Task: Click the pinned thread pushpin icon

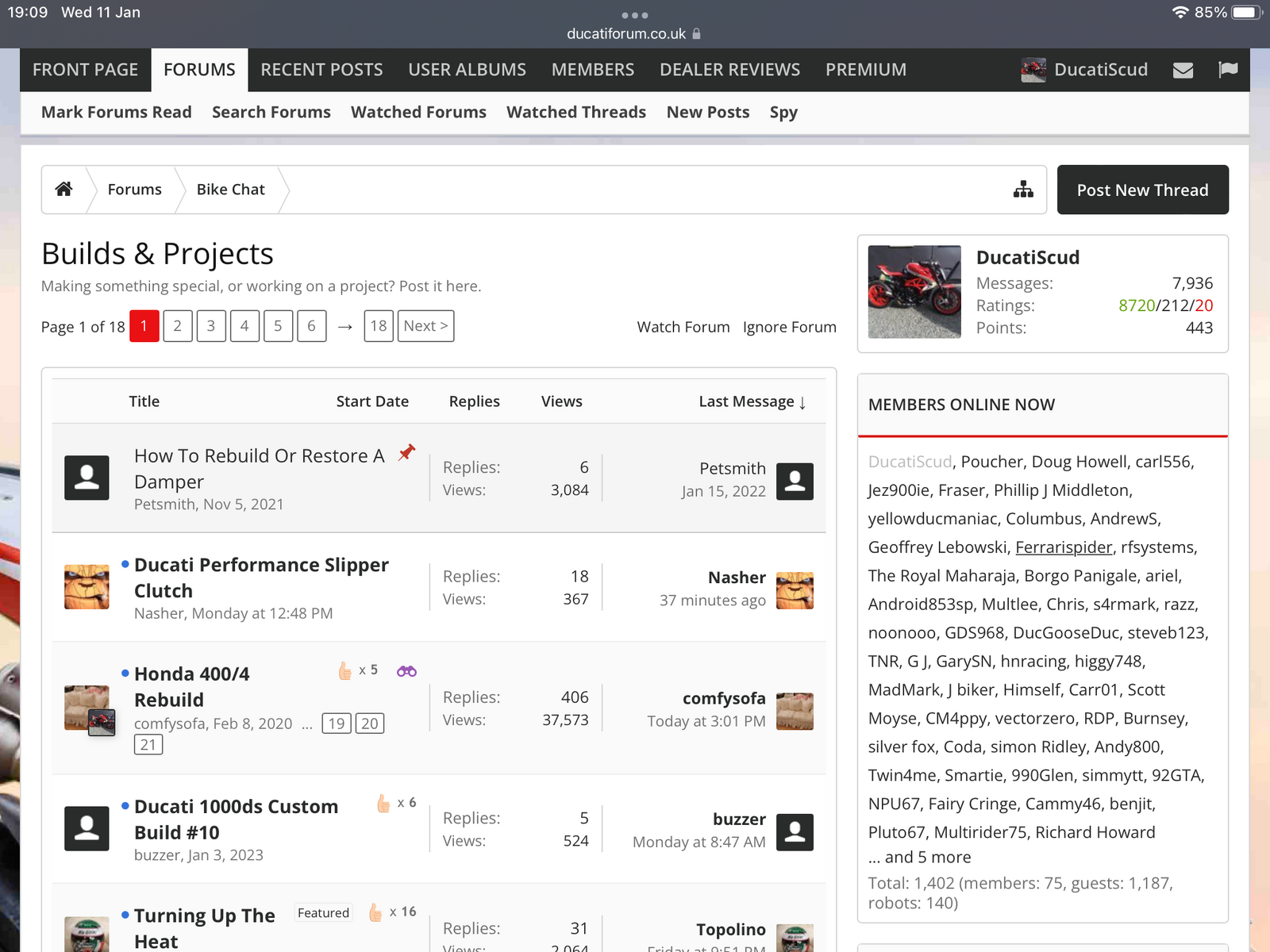Action: pos(406,452)
